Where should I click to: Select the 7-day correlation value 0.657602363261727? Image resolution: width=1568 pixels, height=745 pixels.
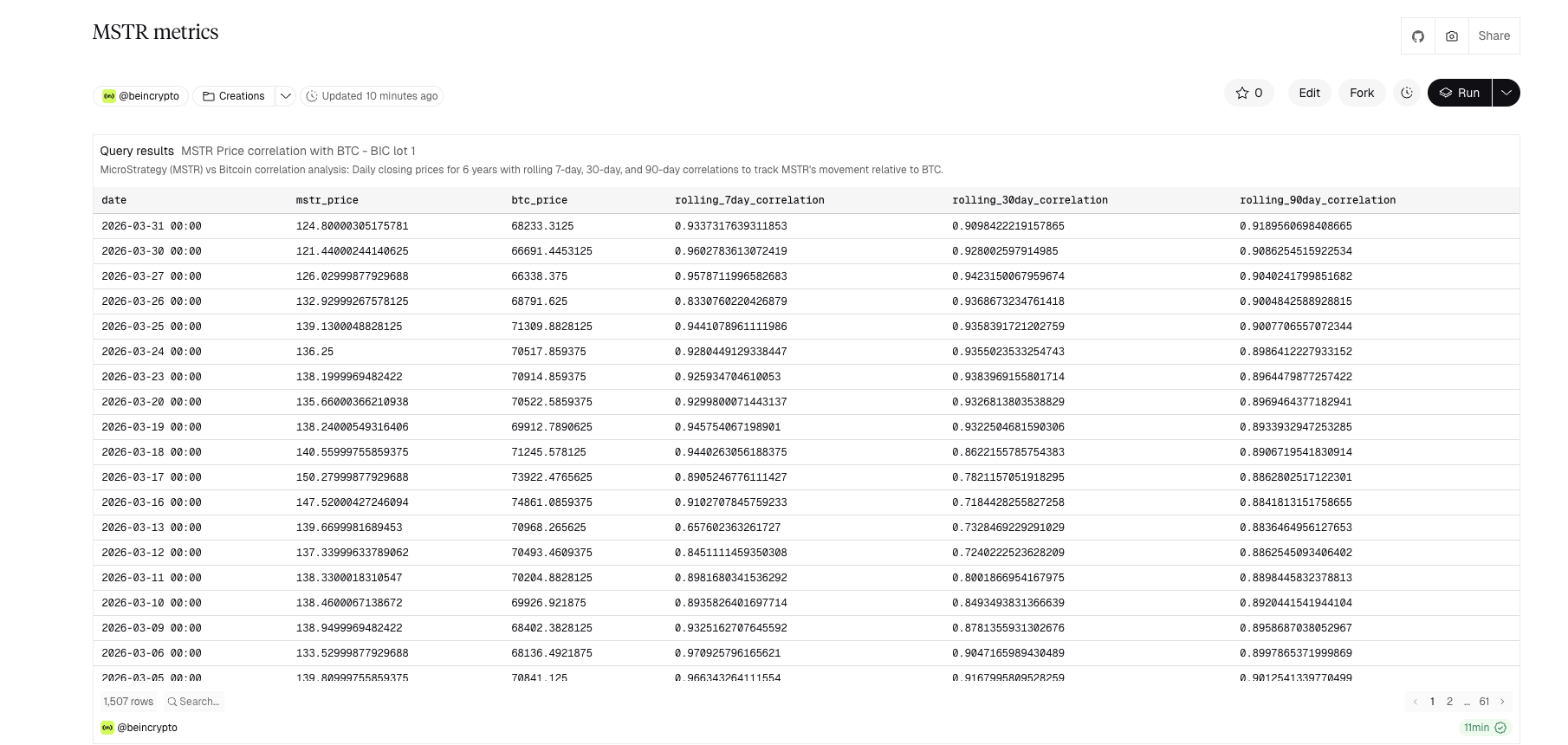(x=728, y=528)
